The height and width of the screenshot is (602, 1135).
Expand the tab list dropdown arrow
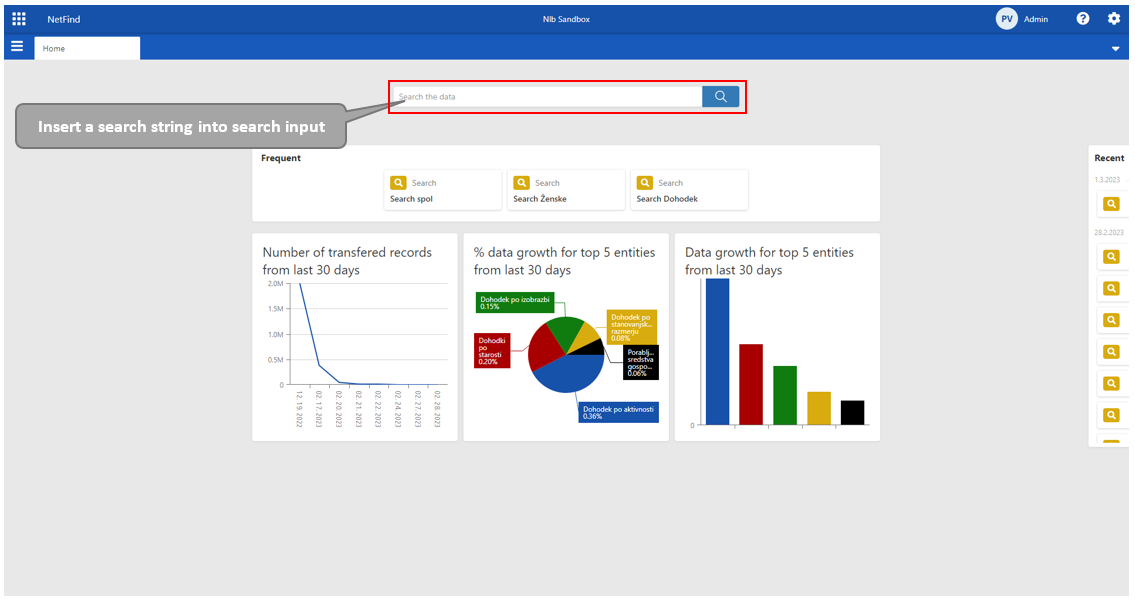click(x=1116, y=49)
